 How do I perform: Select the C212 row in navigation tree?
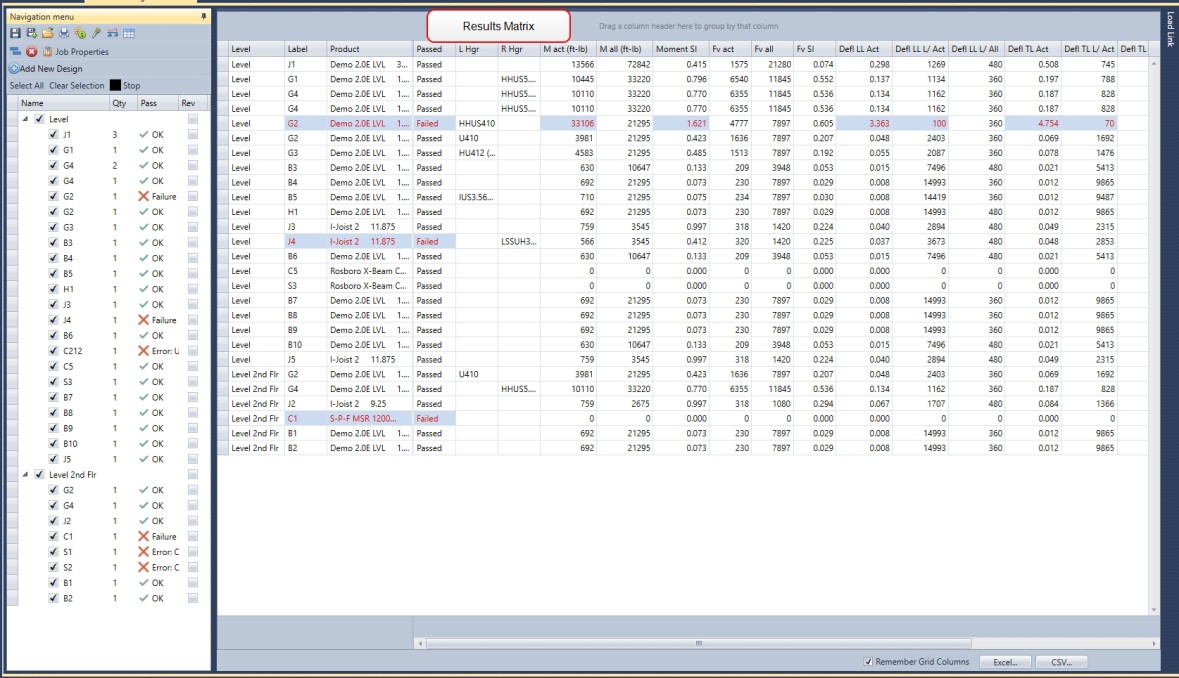click(x=108, y=351)
